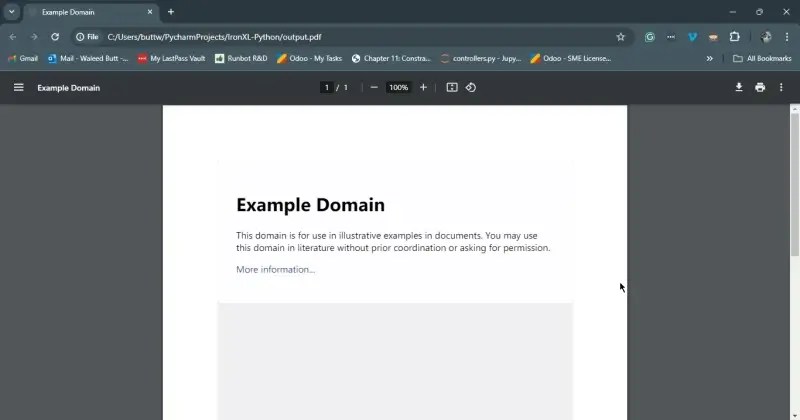The width and height of the screenshot is (800, 420).
Task: Open the PDF viewer more actions menu
Action: (781, 87)
